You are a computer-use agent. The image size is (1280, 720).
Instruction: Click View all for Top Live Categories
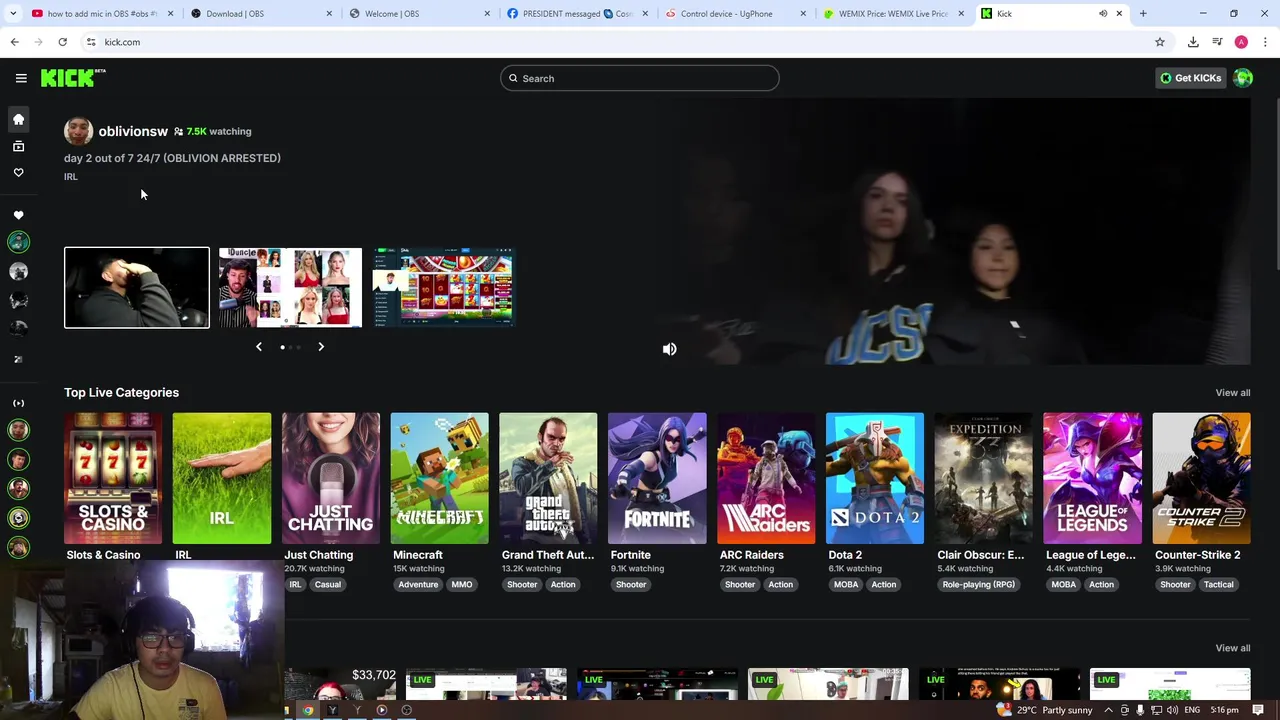[1232, 393]
